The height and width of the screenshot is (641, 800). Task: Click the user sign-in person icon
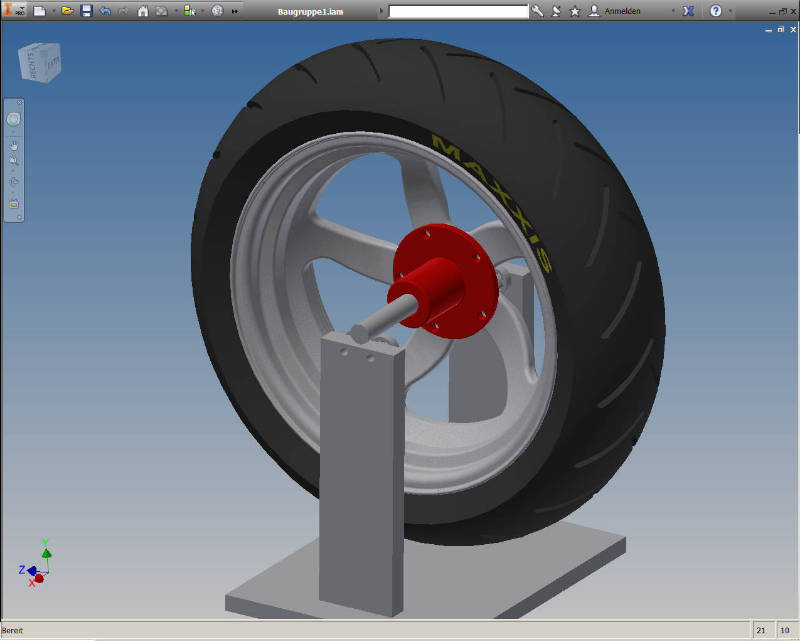(x=594, y=11)
